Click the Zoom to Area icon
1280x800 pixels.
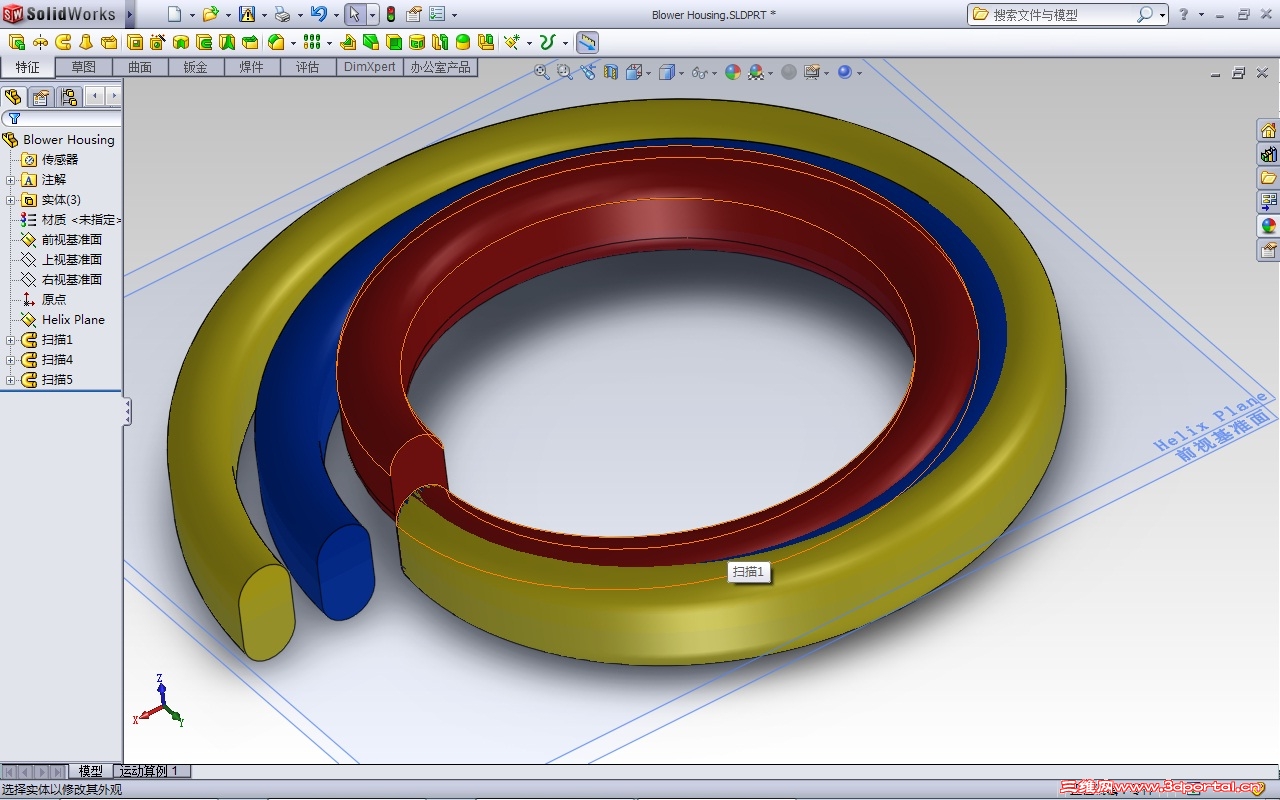click(565, 72)
